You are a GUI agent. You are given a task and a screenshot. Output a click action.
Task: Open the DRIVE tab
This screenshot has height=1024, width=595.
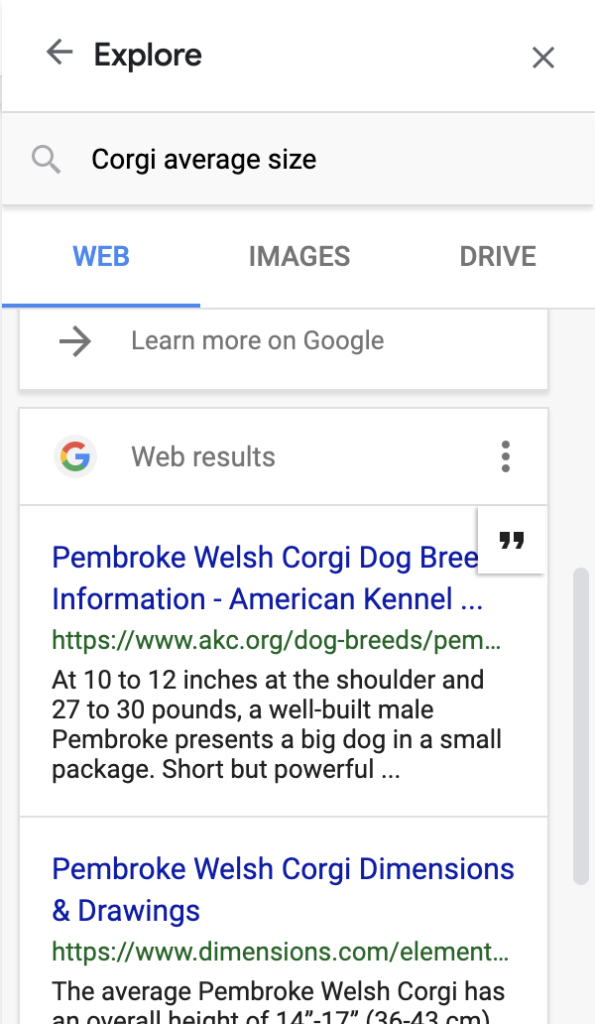pyautogui.click(x=498, y=256)
